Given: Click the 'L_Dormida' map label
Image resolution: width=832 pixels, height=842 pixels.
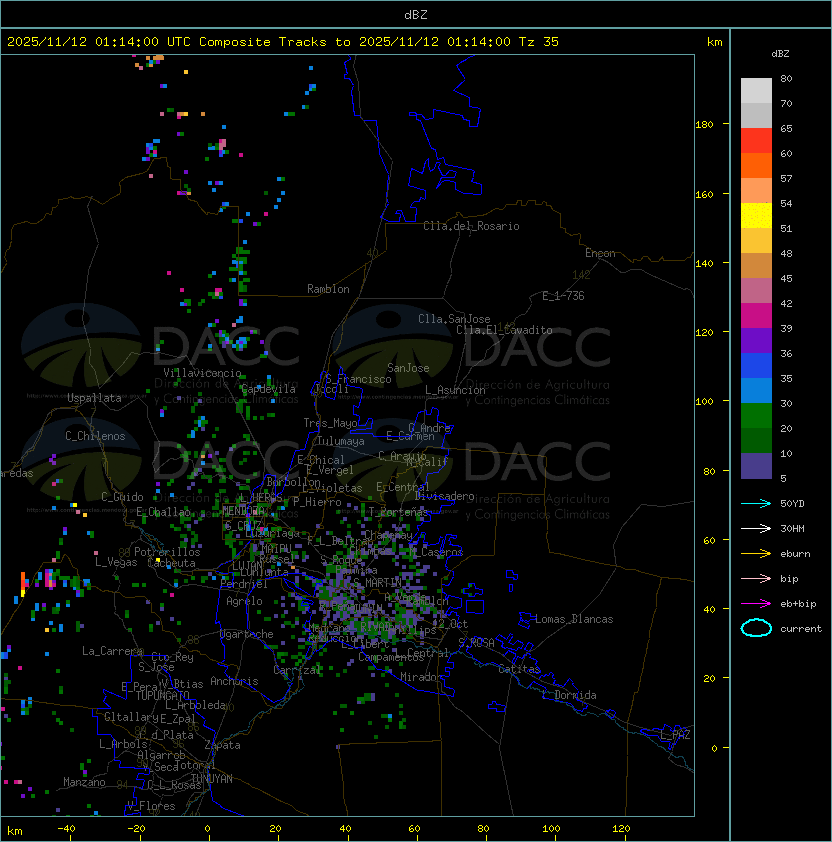Looking at the screenshot, I should [569, 695].
